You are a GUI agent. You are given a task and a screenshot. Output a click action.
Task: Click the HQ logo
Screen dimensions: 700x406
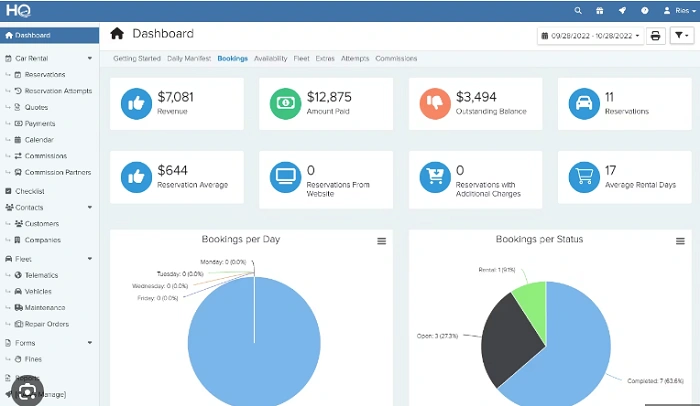pyautogui.click(x=17, y=10)
